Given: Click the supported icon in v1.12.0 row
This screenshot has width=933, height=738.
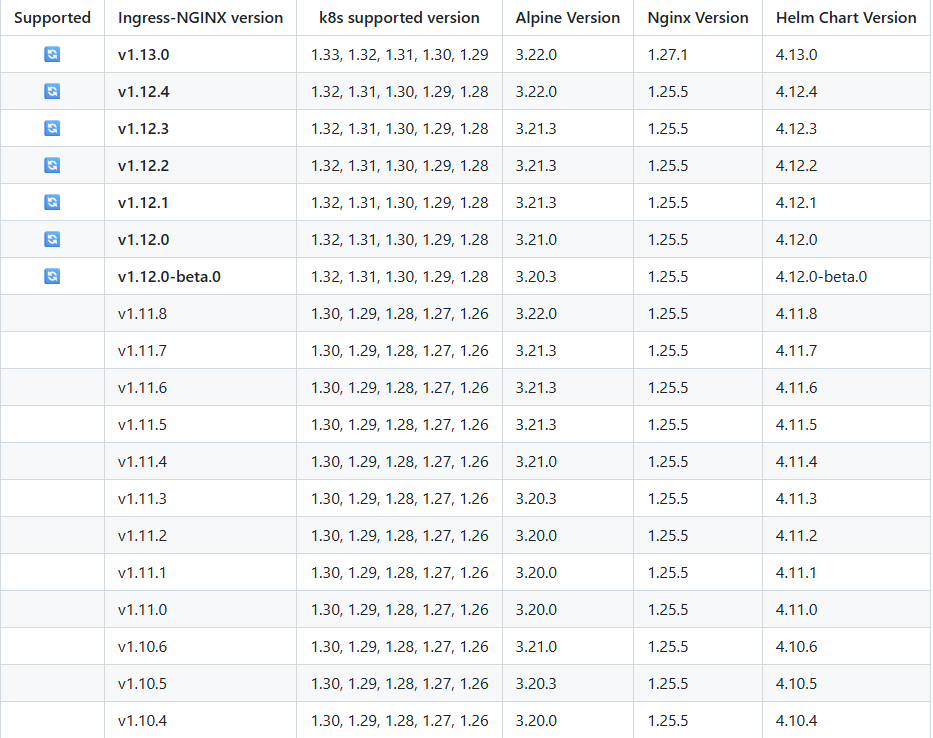Looking at the screenshot, I should coord(52,240).
